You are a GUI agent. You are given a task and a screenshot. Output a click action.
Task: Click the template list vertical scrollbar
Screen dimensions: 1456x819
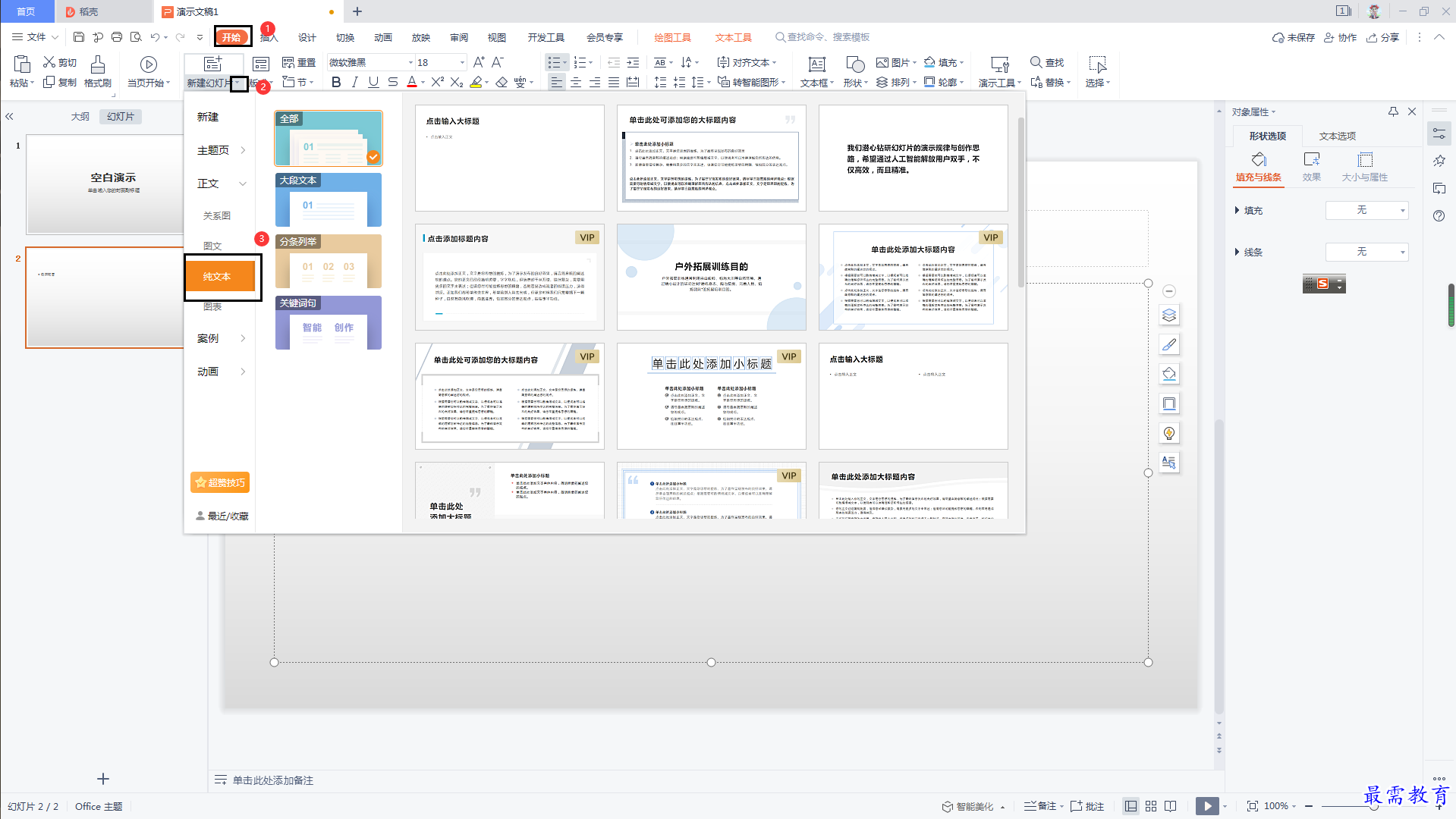tap(1021, 202)
